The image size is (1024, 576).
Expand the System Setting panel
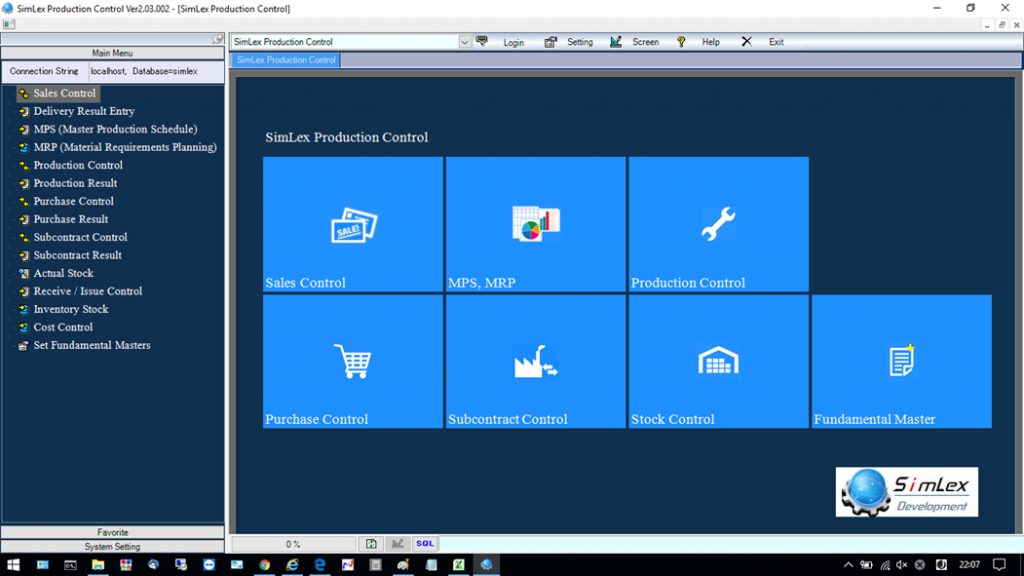[x=113, y=546]
